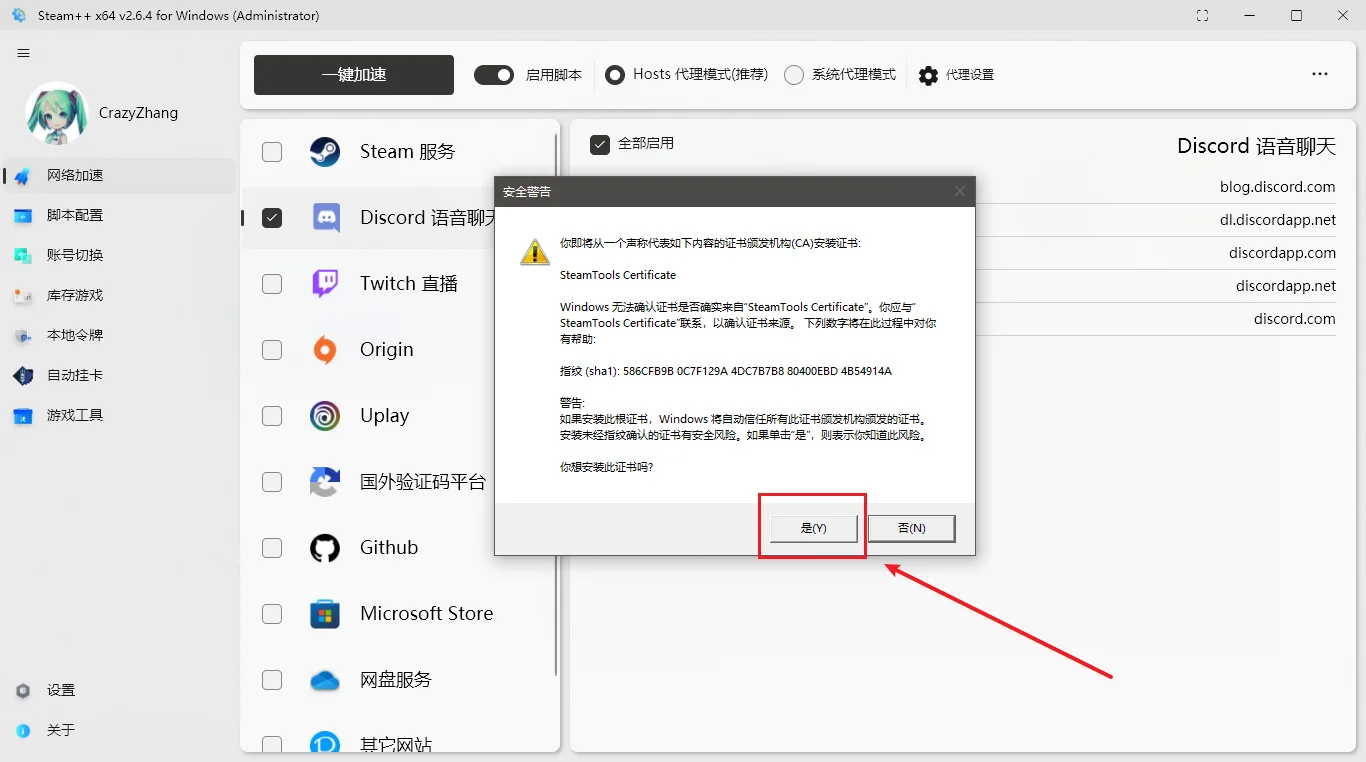Click the 其它网站 icon
This screenshot has height=762, width=1366.
click(x=325, y=743)
